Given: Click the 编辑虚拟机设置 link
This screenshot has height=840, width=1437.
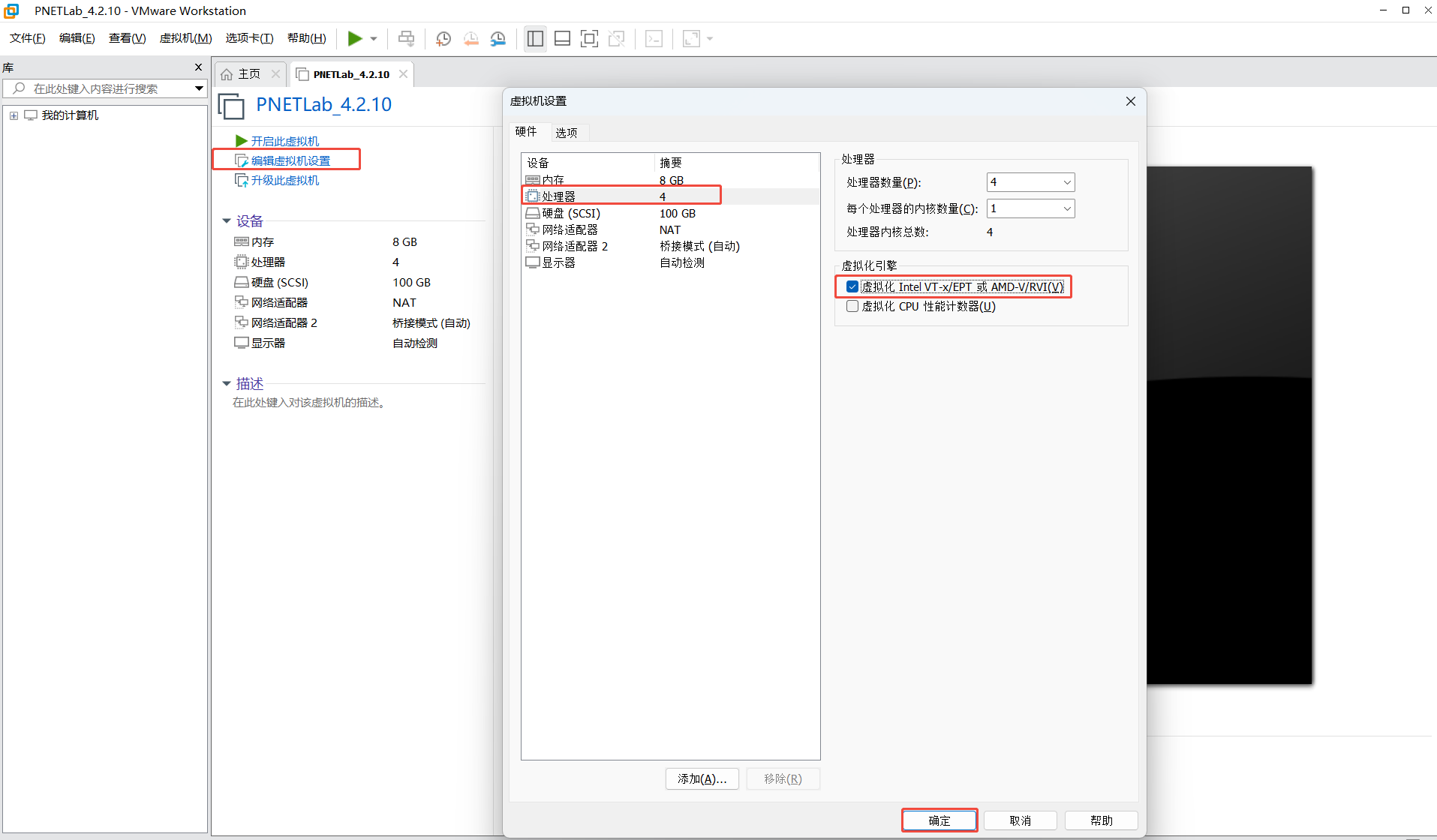Looking at the screenshot, I should (290, 160).
